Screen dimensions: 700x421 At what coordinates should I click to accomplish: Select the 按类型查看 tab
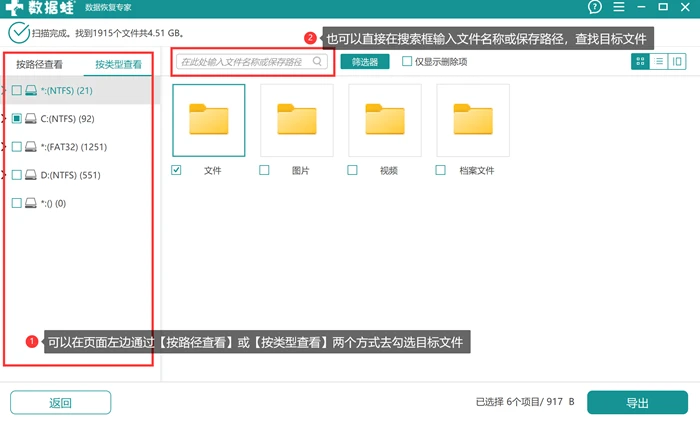click(x=118, y=65)
